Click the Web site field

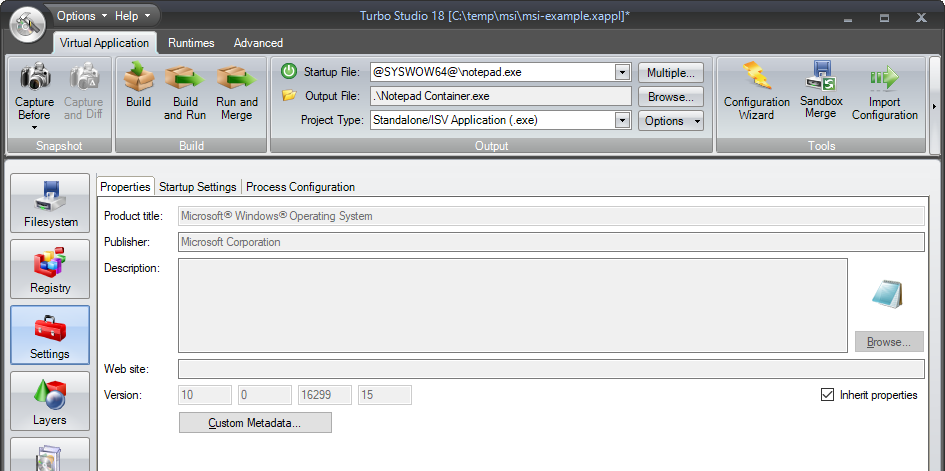(551, 369)
